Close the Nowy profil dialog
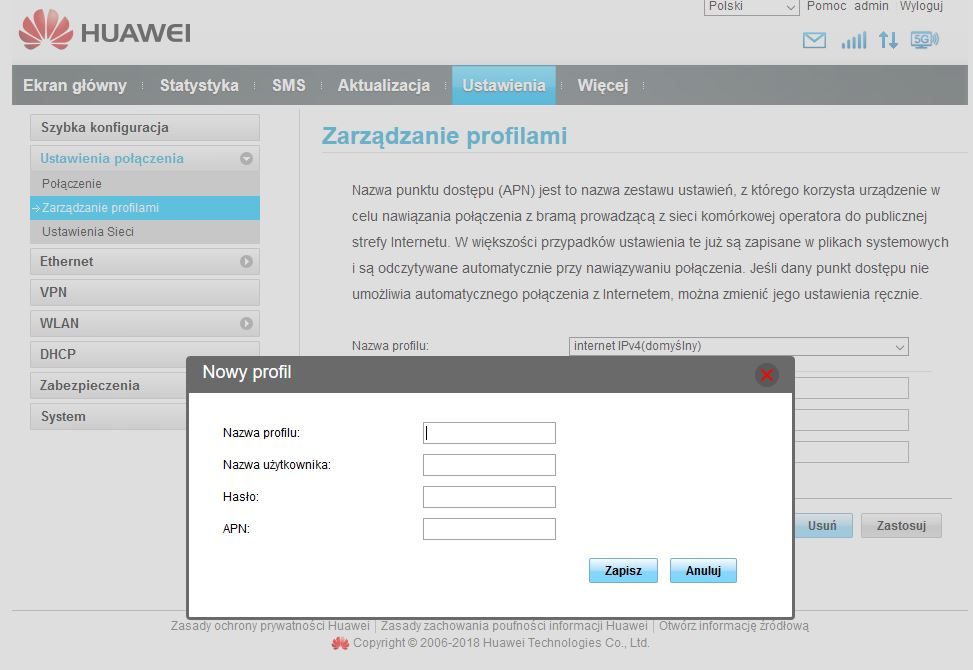This screenshot has height=670, width=973. [766, 375]
